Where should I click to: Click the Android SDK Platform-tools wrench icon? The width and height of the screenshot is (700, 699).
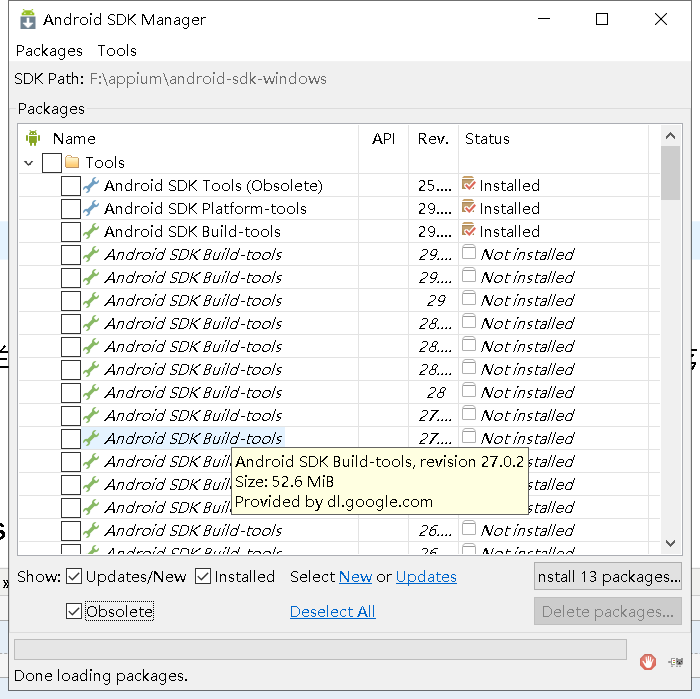pos(91,208)
